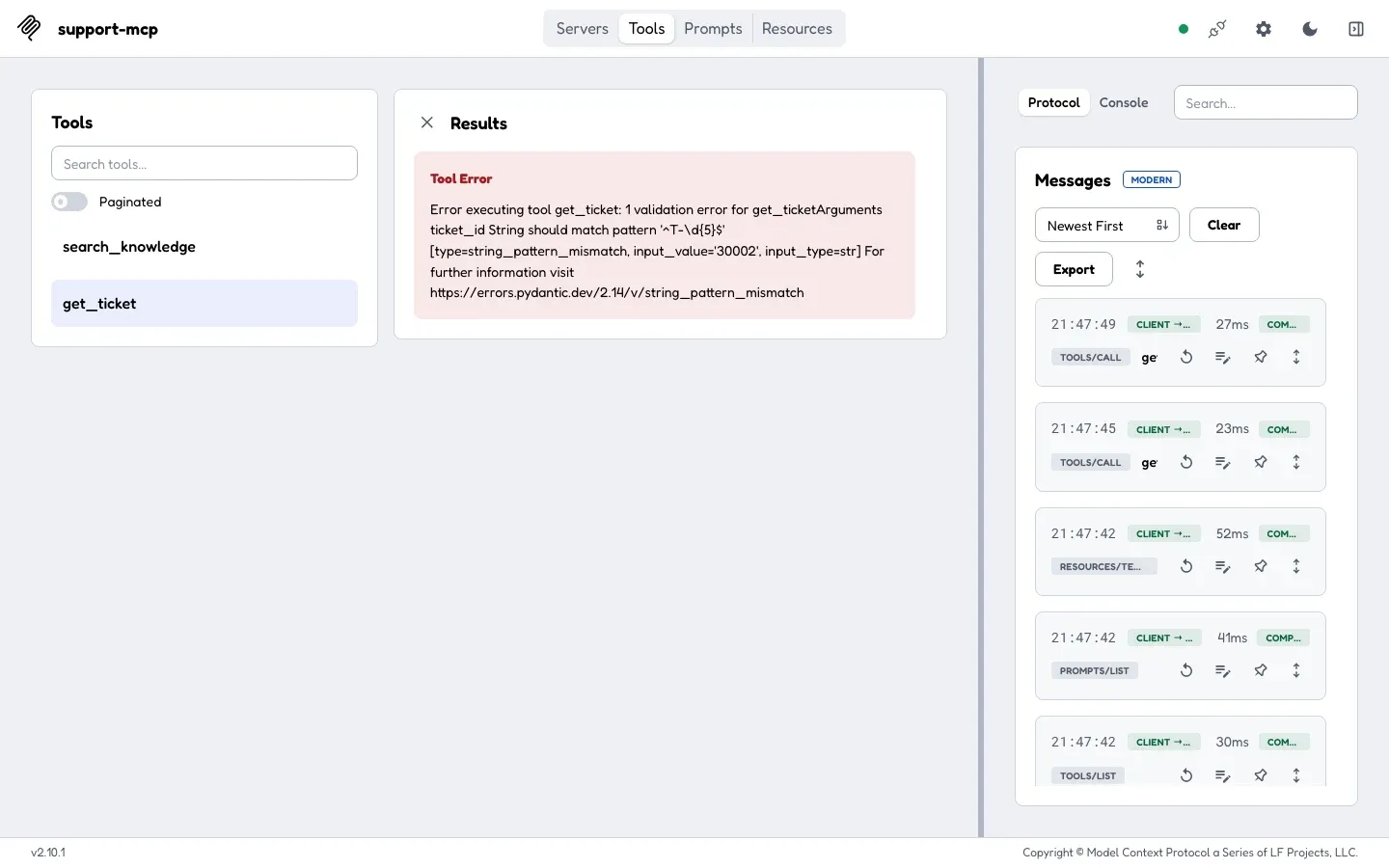Pin the tools/list message
Screen dimensions: 1389x868
(1261, 775)
